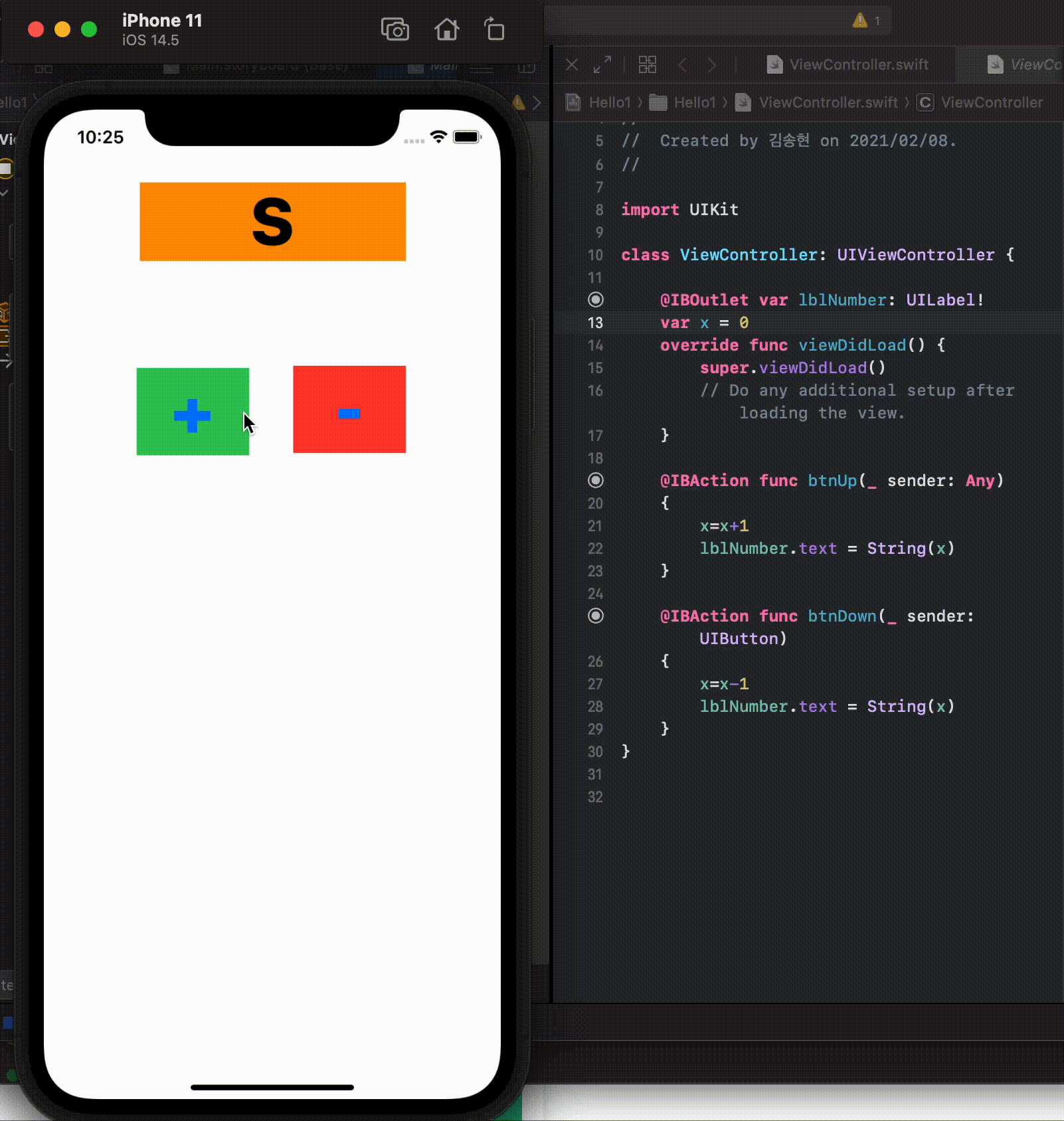
Task: Go to simulator Home screen icon
Action: [x=446, y=30]
